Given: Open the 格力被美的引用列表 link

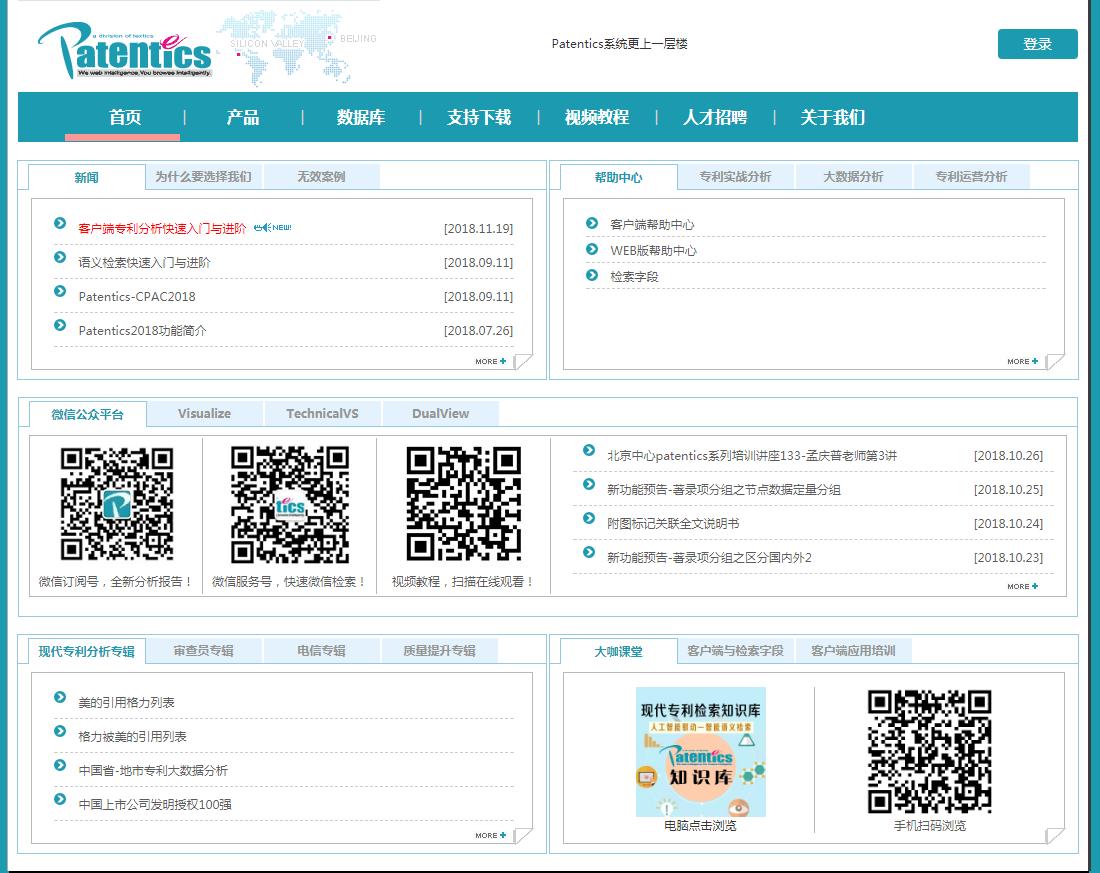Looking at the screenshot, I should (133, 736).
